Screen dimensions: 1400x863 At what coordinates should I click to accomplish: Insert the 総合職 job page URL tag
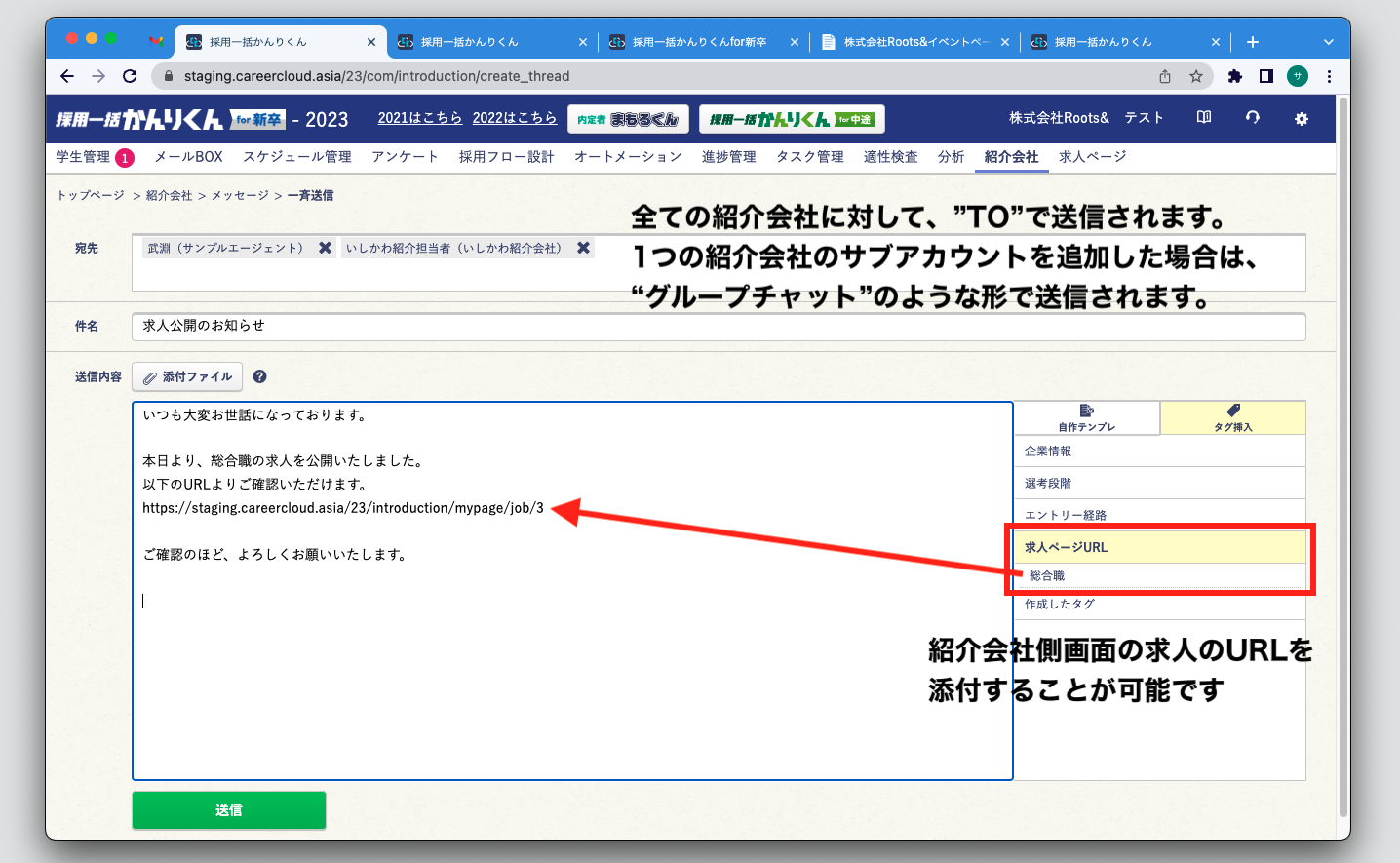(1047, 576)
